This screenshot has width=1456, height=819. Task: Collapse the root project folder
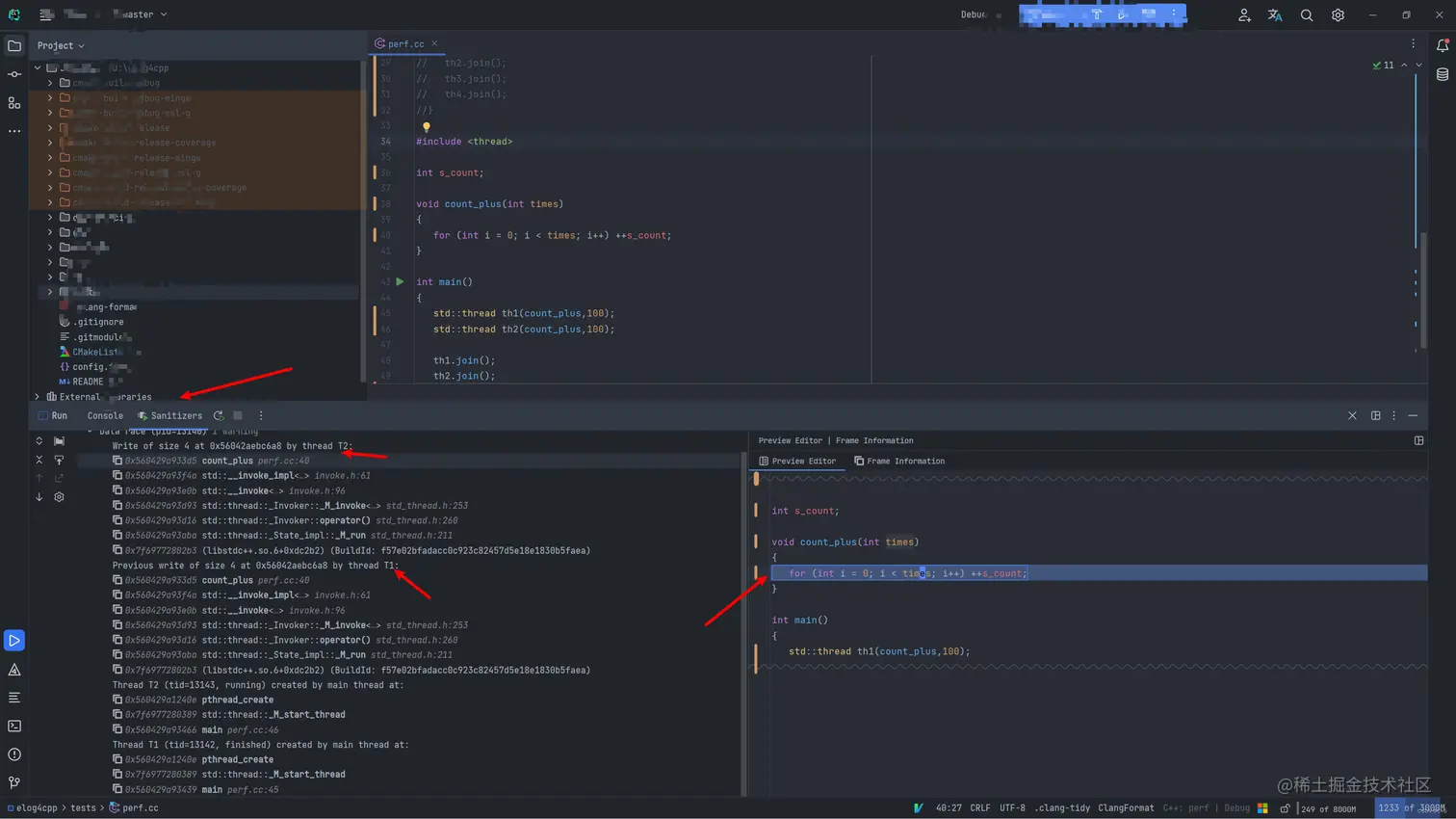38,68
